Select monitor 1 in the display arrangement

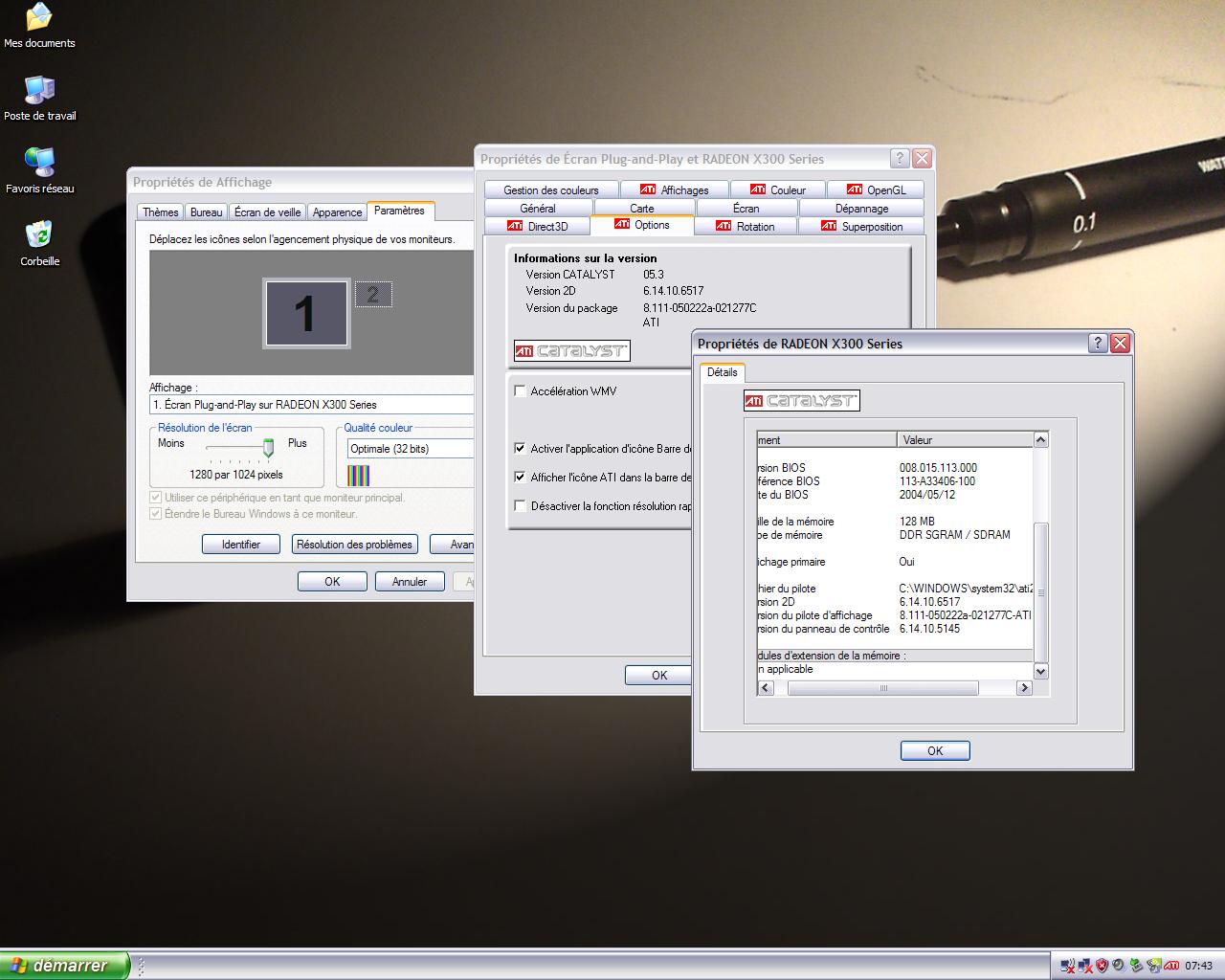(x=306, y=314)
